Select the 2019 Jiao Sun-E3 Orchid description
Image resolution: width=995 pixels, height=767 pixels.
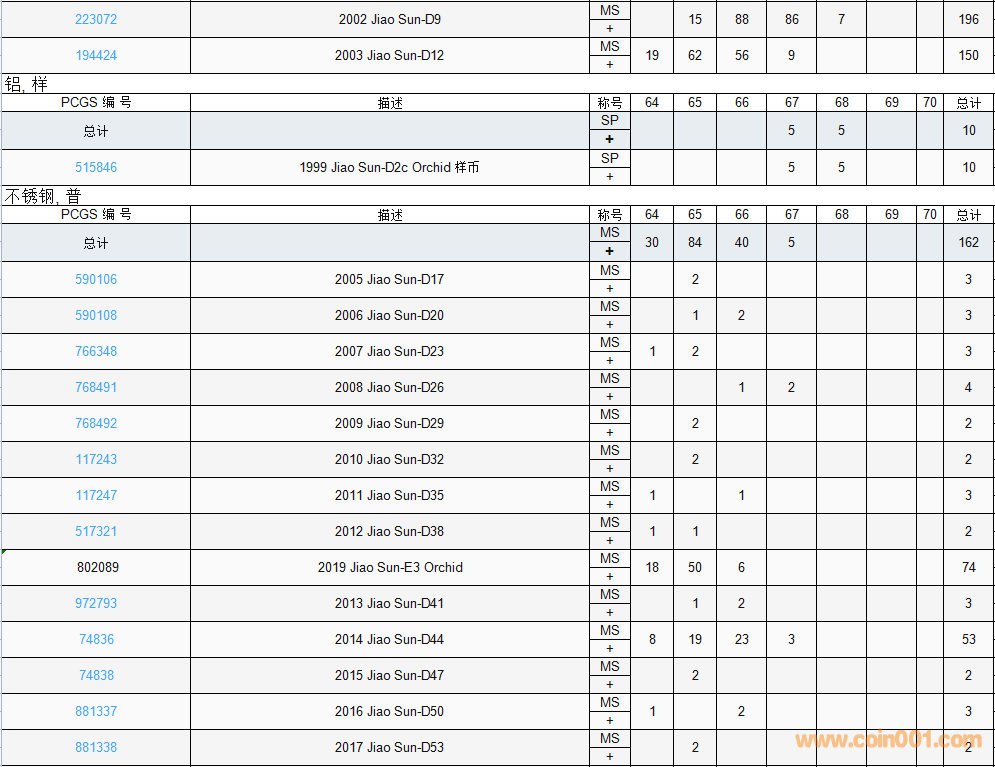click(x=390, y=567)
